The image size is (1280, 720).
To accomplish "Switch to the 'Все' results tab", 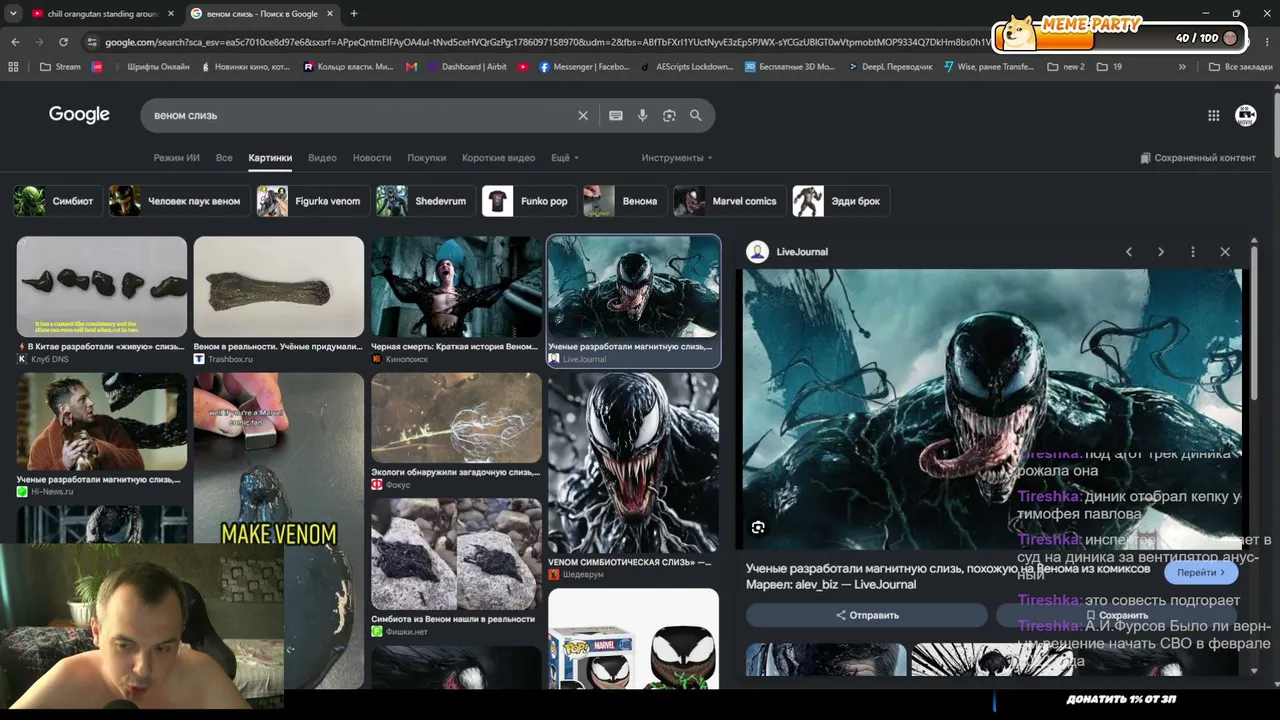I will (x=224, y=158).
